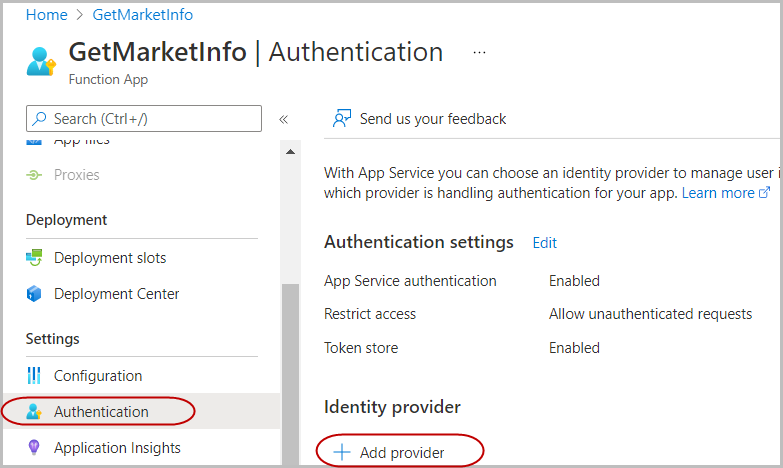Viewport: 783px width, 468px height.
Task: Click the plus icon beside Add provider
Action: (342, 453)
